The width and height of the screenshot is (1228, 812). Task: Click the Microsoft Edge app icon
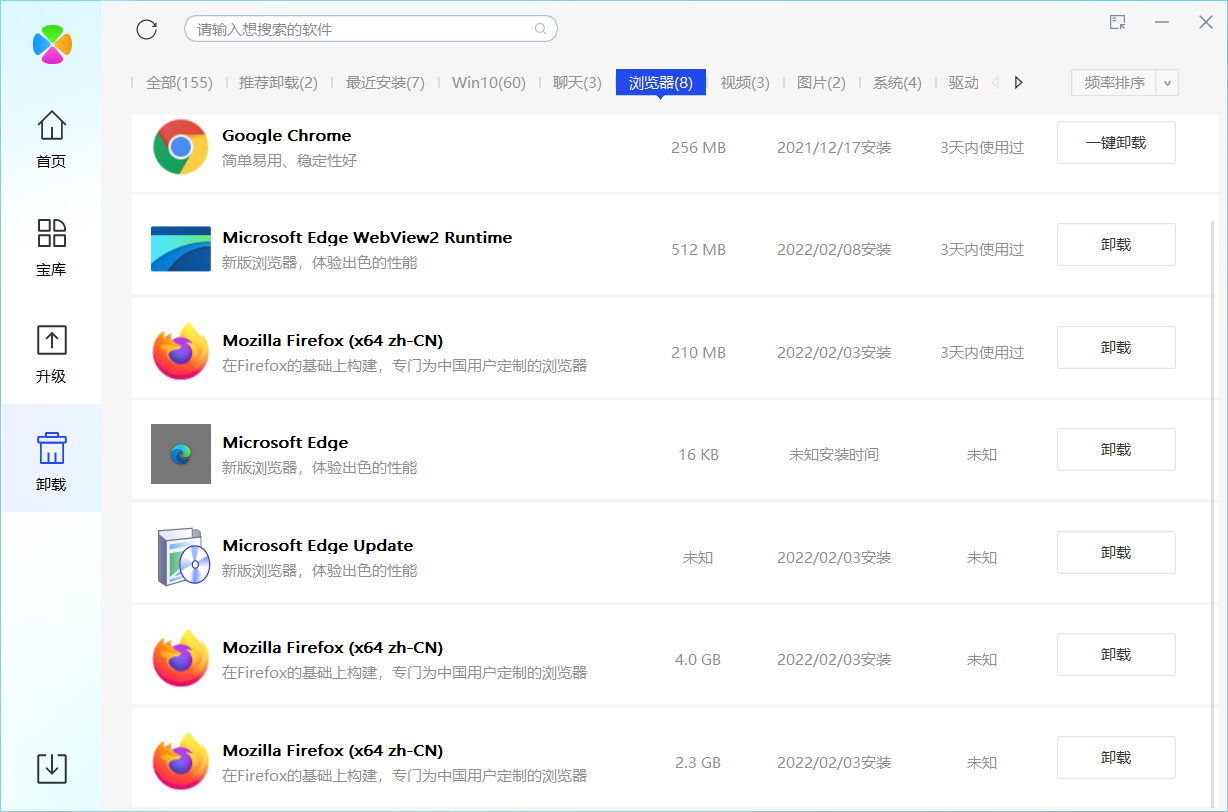(x=181, y=454)
